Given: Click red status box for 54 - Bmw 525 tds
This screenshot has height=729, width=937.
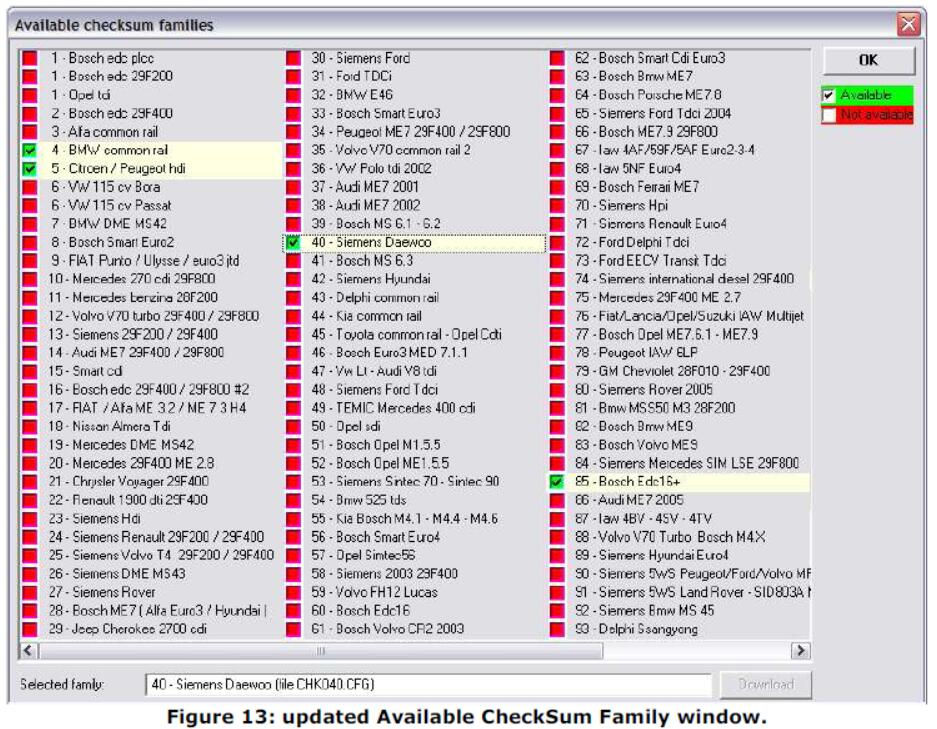Looking at the screenshot, I should 293,500.
